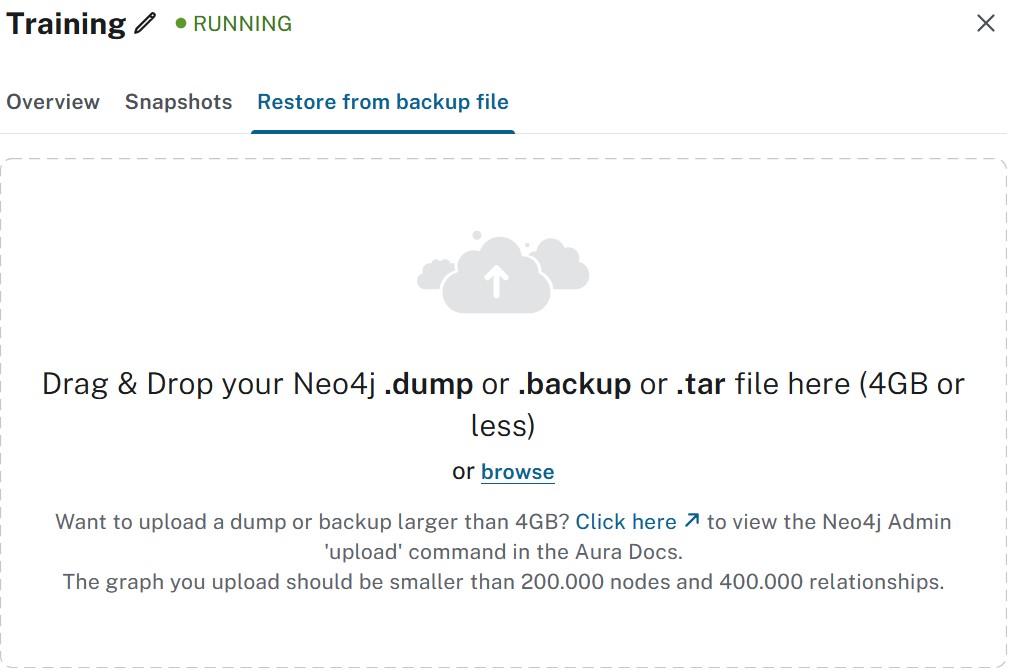Switch to the Overview tab
The height and width of the screenshot is (670, 1011).
(x=53, y=101)
